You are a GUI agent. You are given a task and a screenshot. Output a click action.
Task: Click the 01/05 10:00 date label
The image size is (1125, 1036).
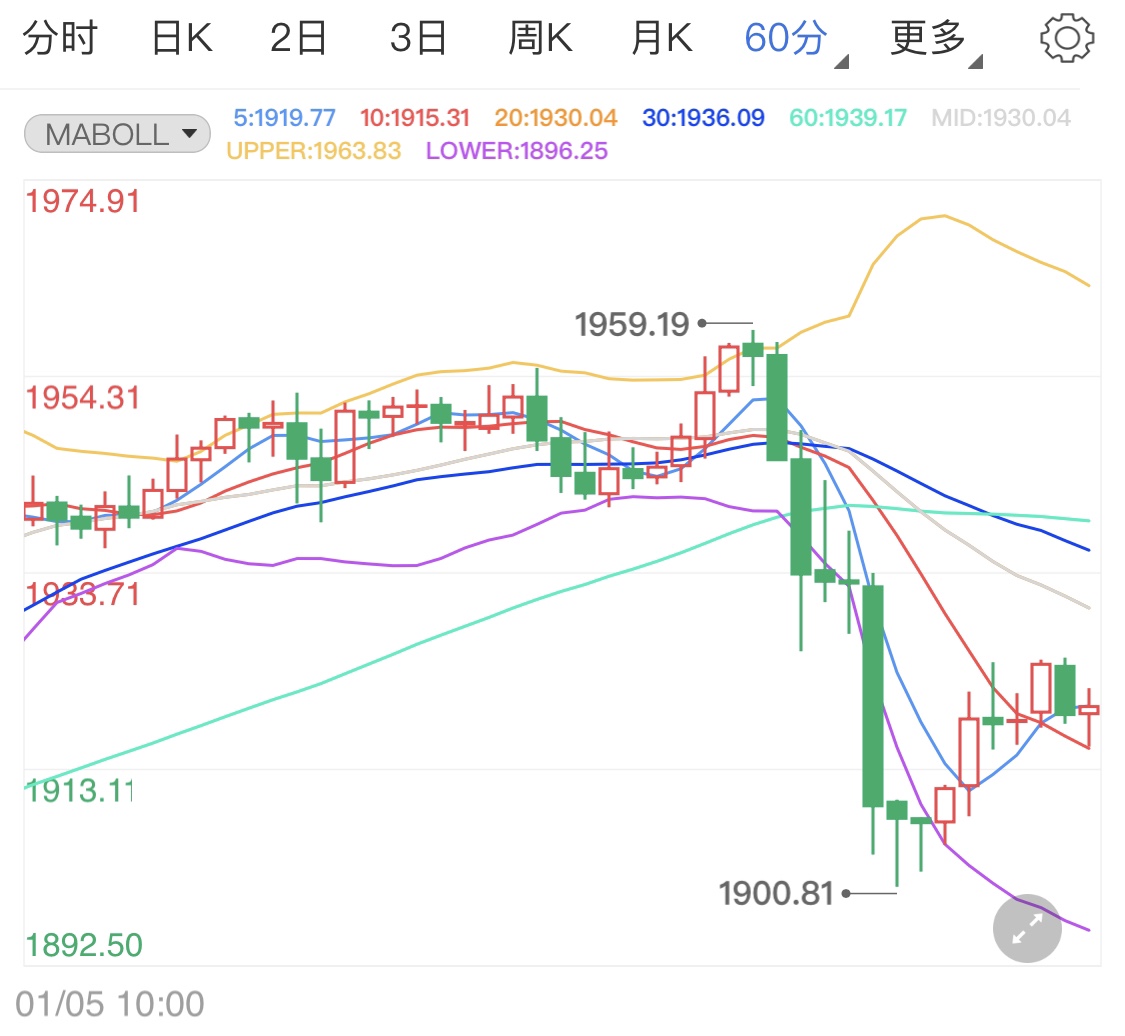click(110, 1004)
